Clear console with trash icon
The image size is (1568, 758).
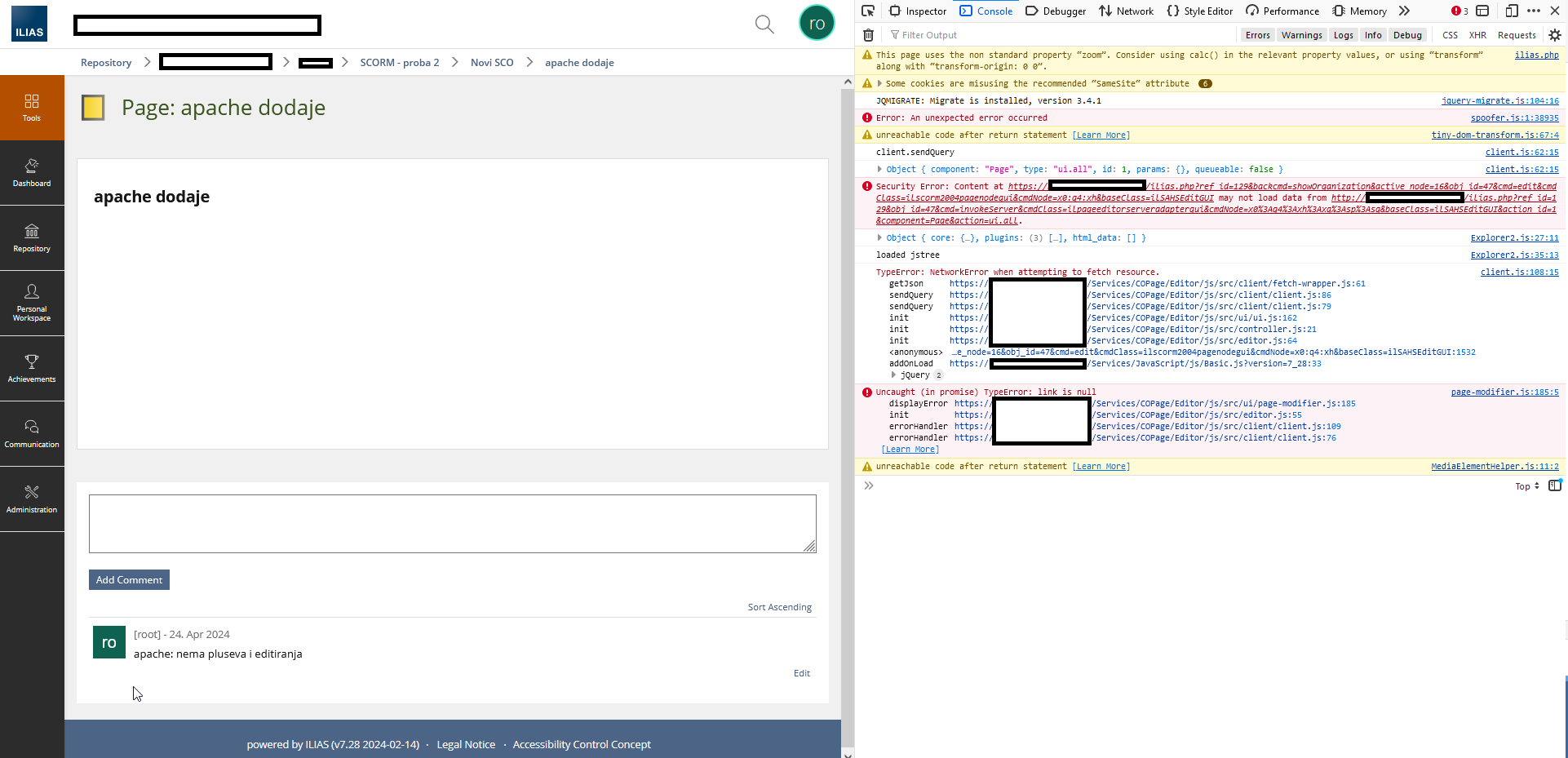pyautogui.click(x=868, y=35)
